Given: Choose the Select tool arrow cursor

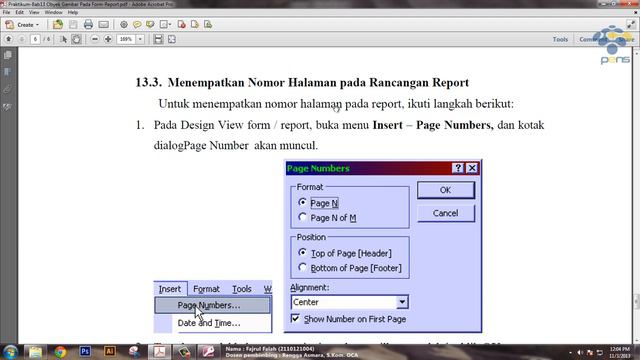Looking at the screenshot, I should (x=63, y=39).
